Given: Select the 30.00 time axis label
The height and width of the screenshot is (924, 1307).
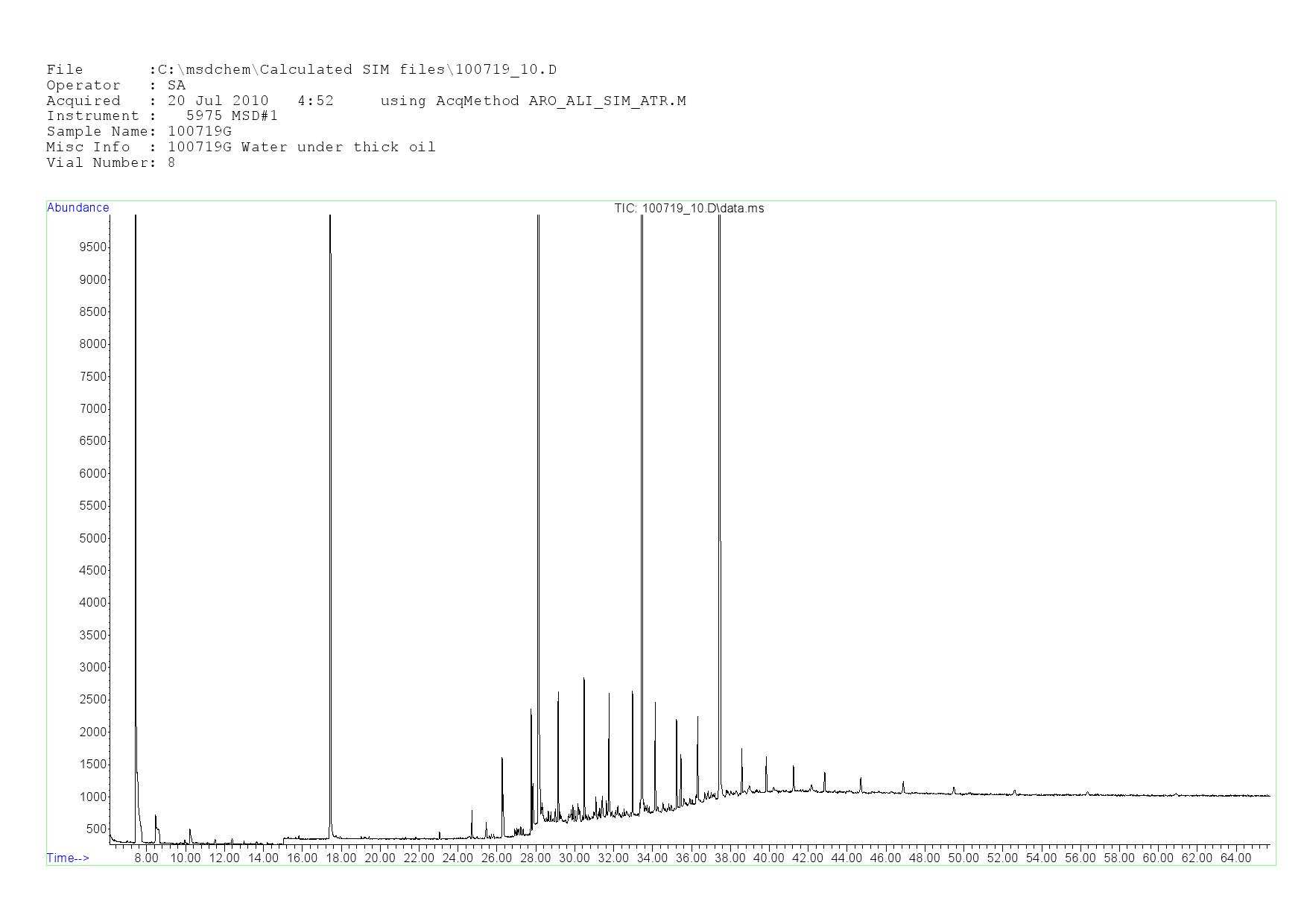Looking at the screenshot, I should pos(574,858).
